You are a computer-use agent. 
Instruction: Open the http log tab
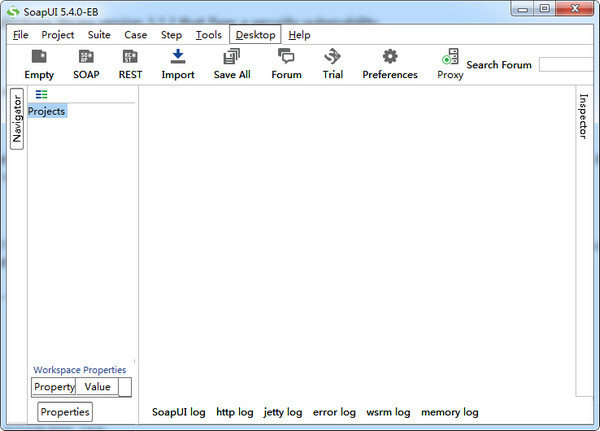coord(235,412)
